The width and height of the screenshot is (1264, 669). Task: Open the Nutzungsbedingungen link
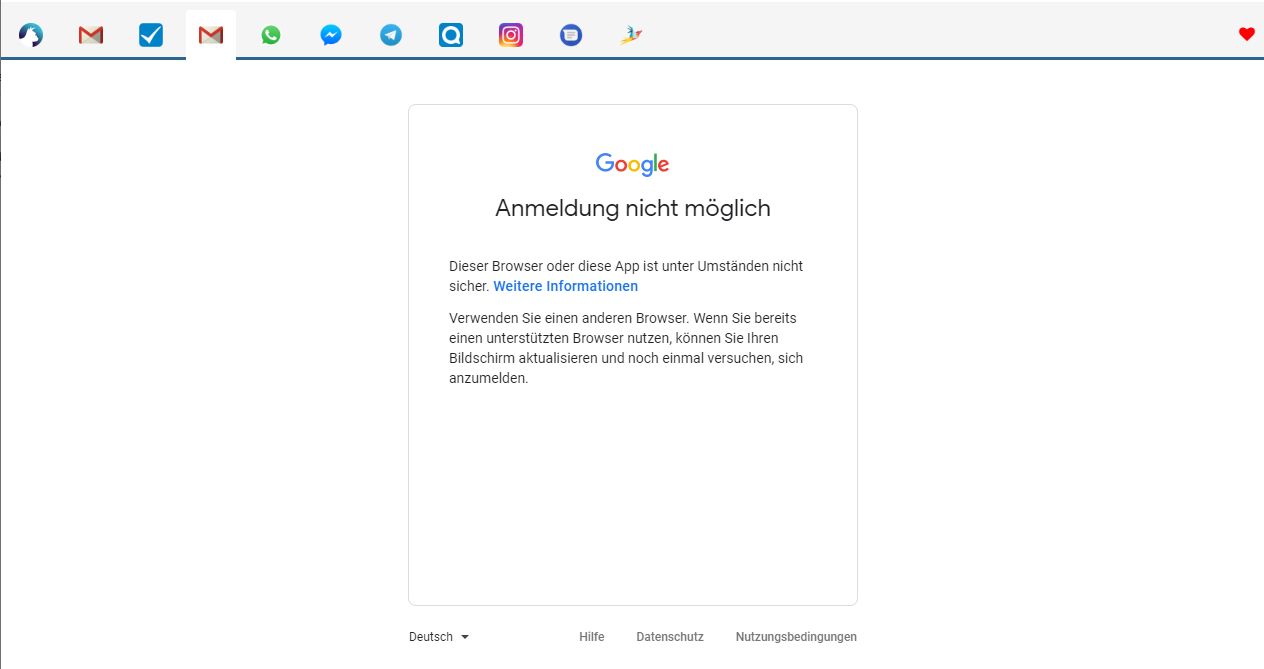click(x=796, y=637)
